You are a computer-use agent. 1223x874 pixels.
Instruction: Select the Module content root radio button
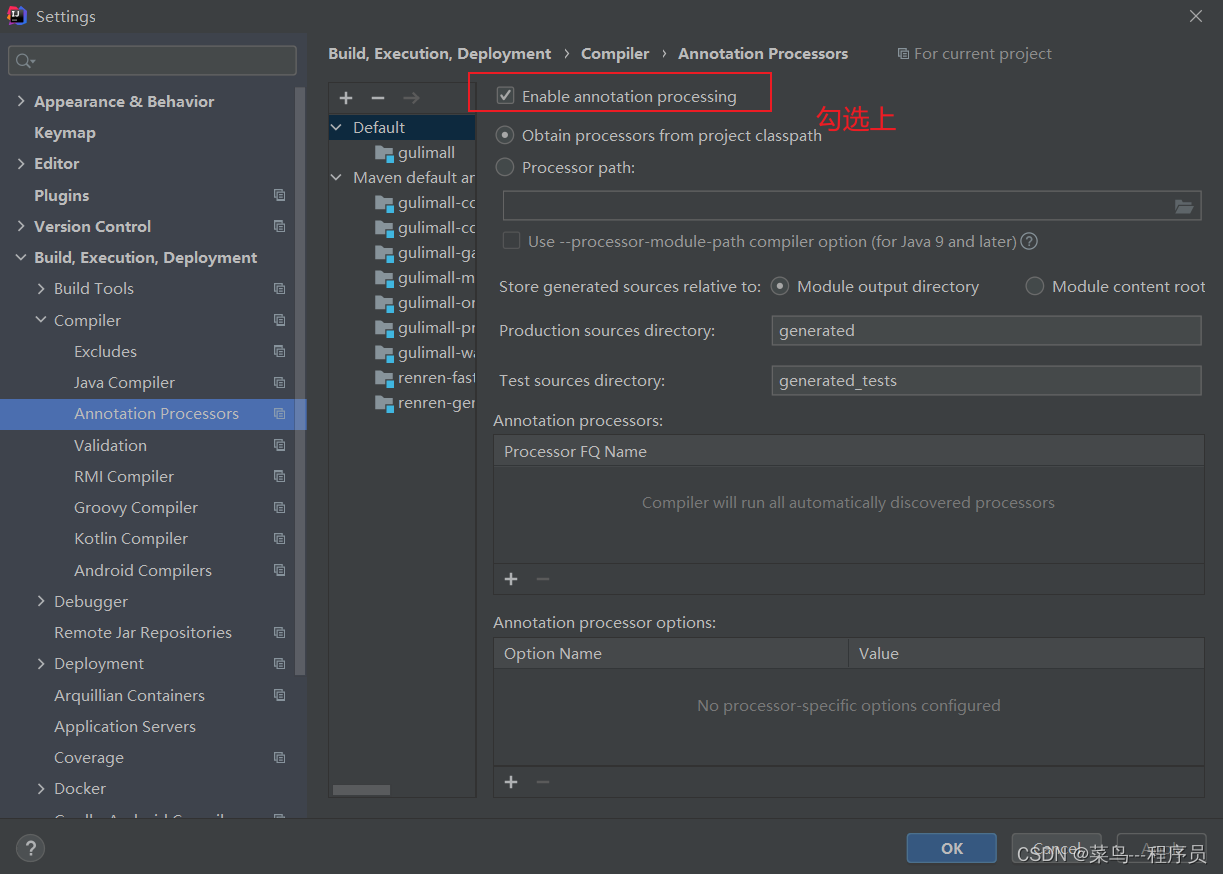[1034, 286]
